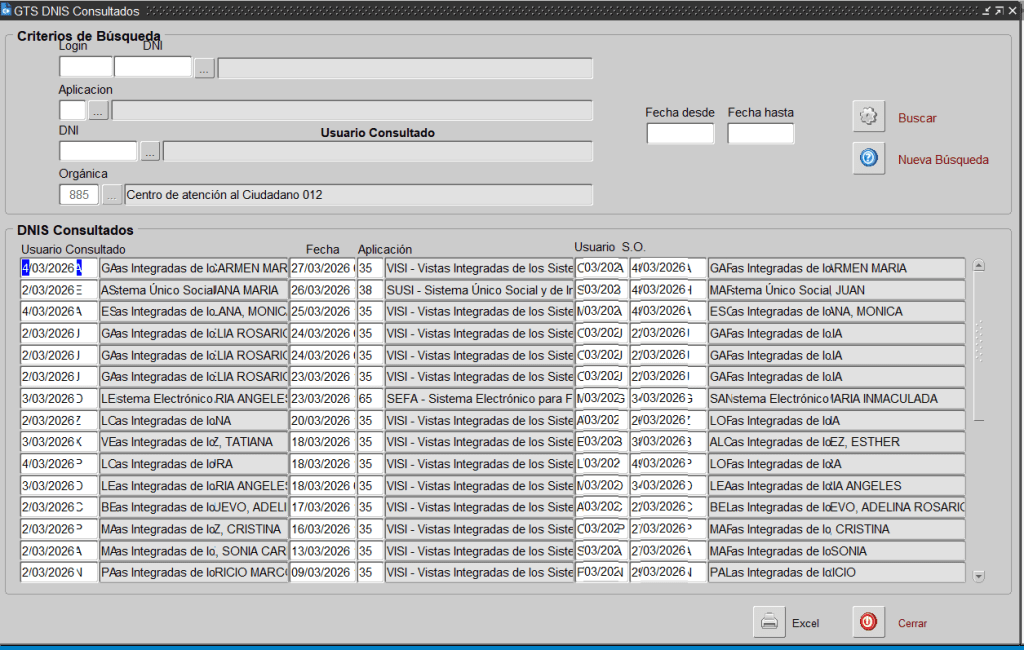The image size is (1024, 650).
Task: Click the Aplicacion code input field
Action: coord(72,110)
